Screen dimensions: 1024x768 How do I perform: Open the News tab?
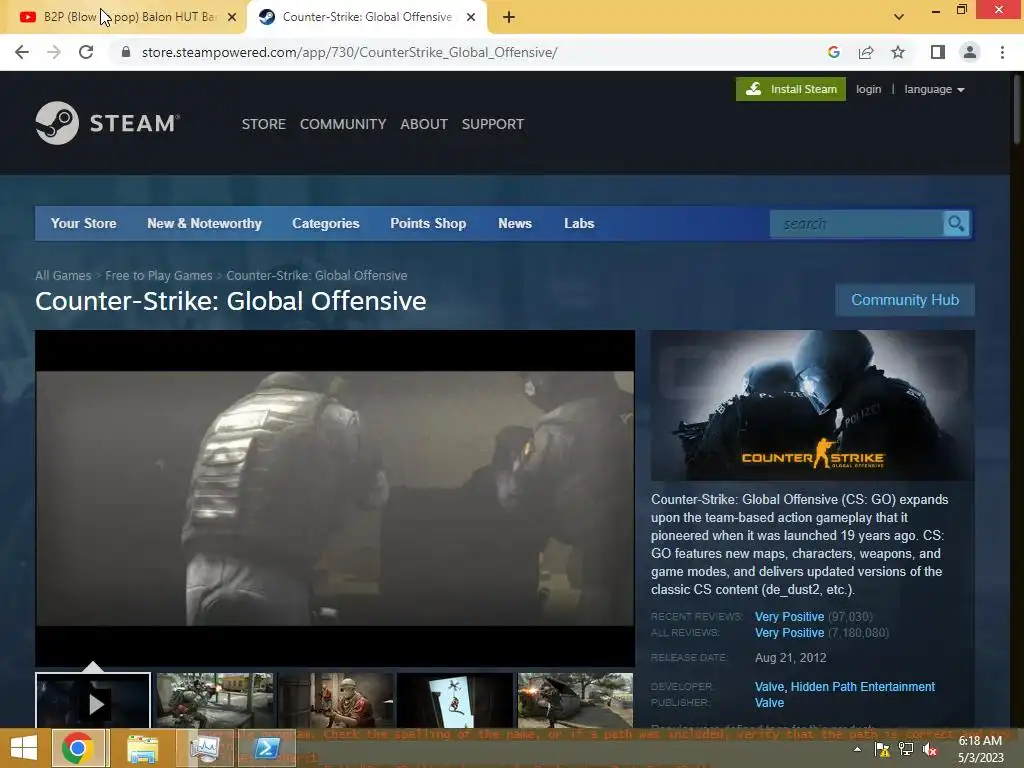pos(515,223)
